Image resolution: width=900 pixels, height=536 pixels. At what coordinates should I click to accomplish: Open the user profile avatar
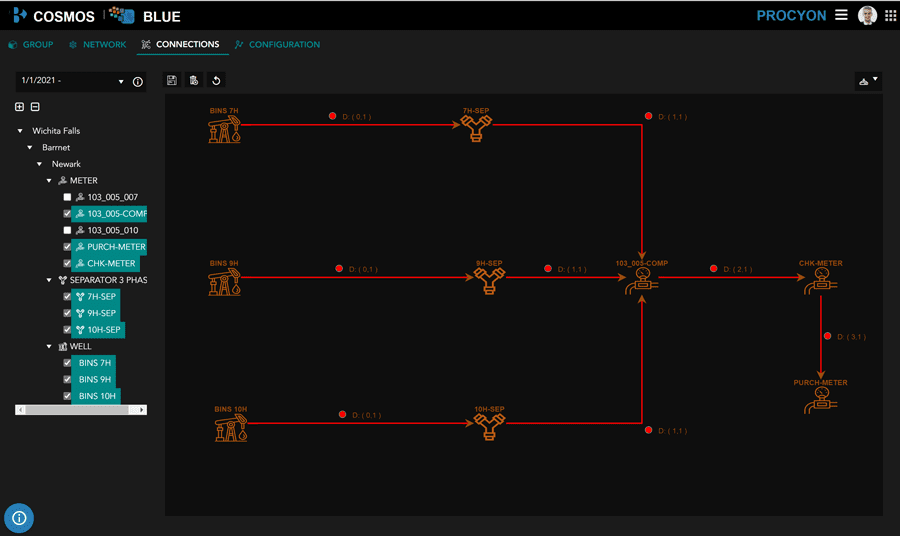(867, 15)
